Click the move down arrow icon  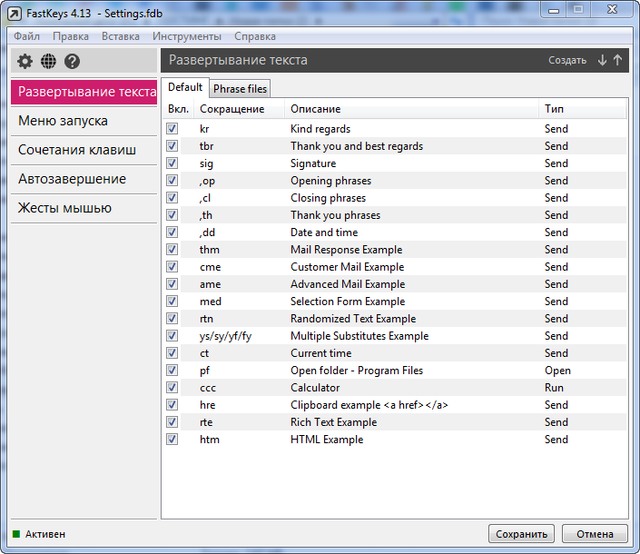[x=602, y=60]
